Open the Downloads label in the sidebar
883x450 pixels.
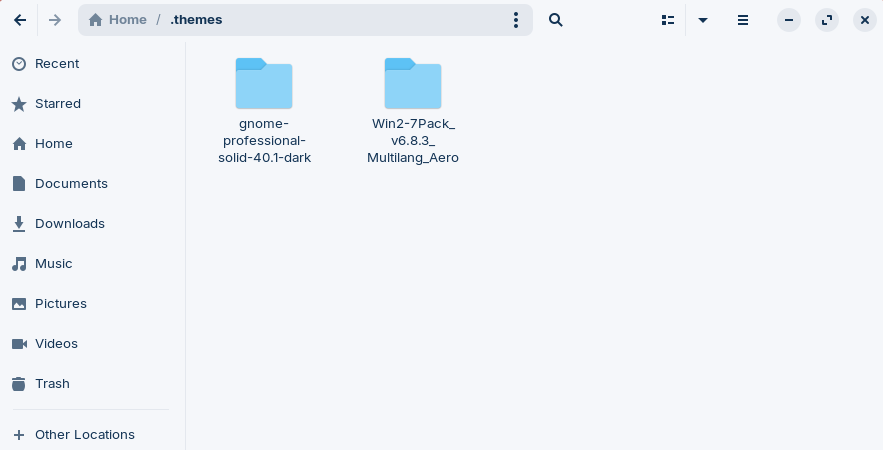coord(70,224)
